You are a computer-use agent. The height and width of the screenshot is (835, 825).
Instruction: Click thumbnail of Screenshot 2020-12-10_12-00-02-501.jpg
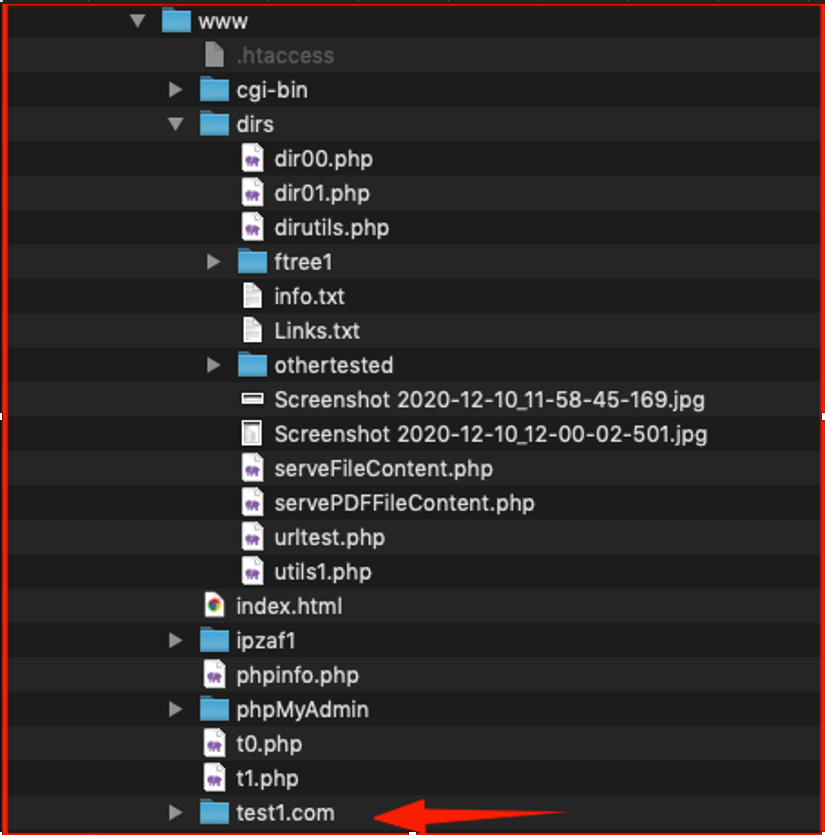click(x=252, y=434)
